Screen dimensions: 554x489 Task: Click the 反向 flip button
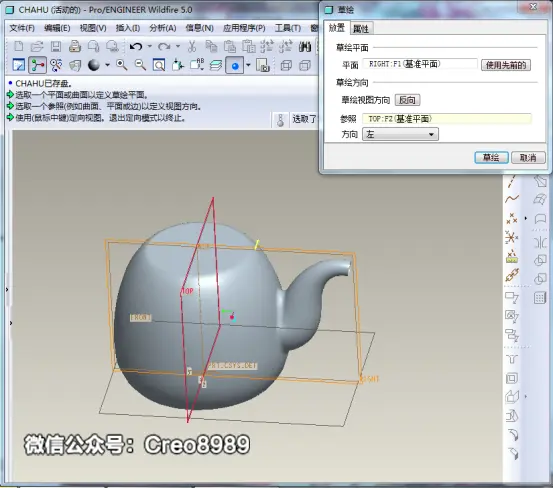coord(407,100)
